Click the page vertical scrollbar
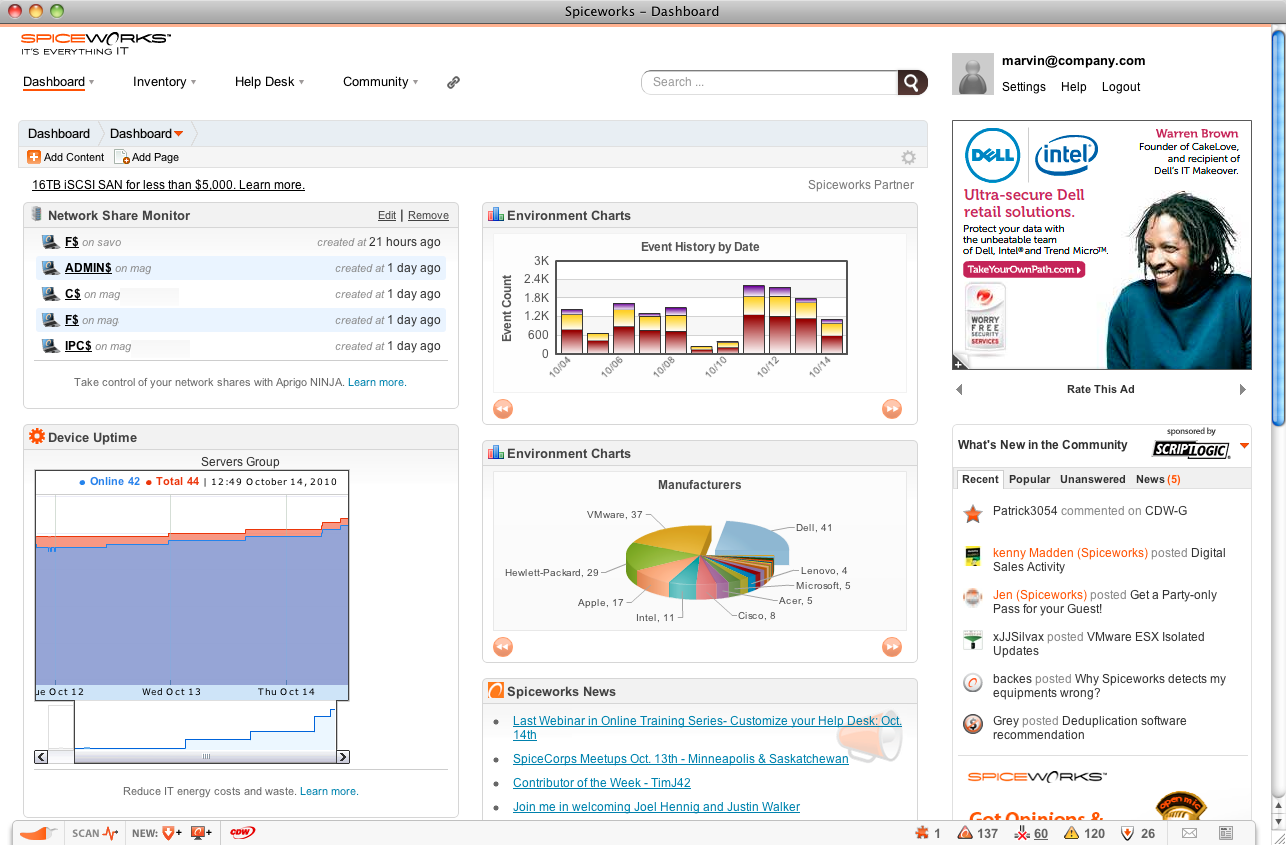Image resolution: width=1286 pixels, height=845 pixels. 1278,230
